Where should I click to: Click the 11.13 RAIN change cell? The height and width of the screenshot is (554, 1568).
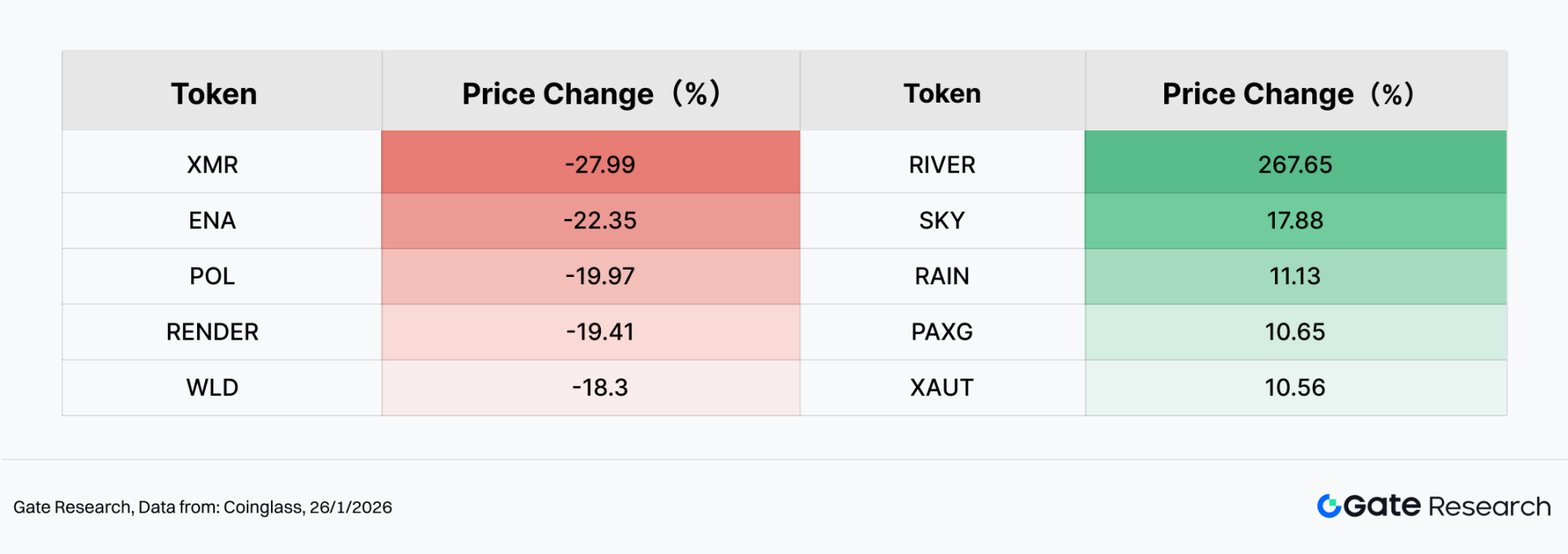click(x=1295, y=276)
